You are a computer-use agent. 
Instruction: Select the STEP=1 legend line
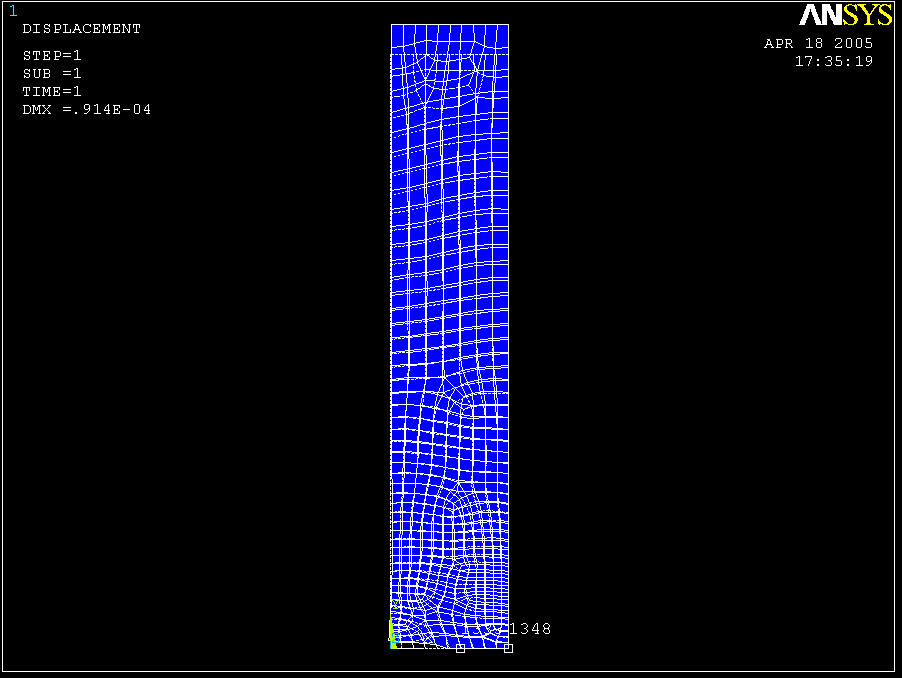(52, 56)
